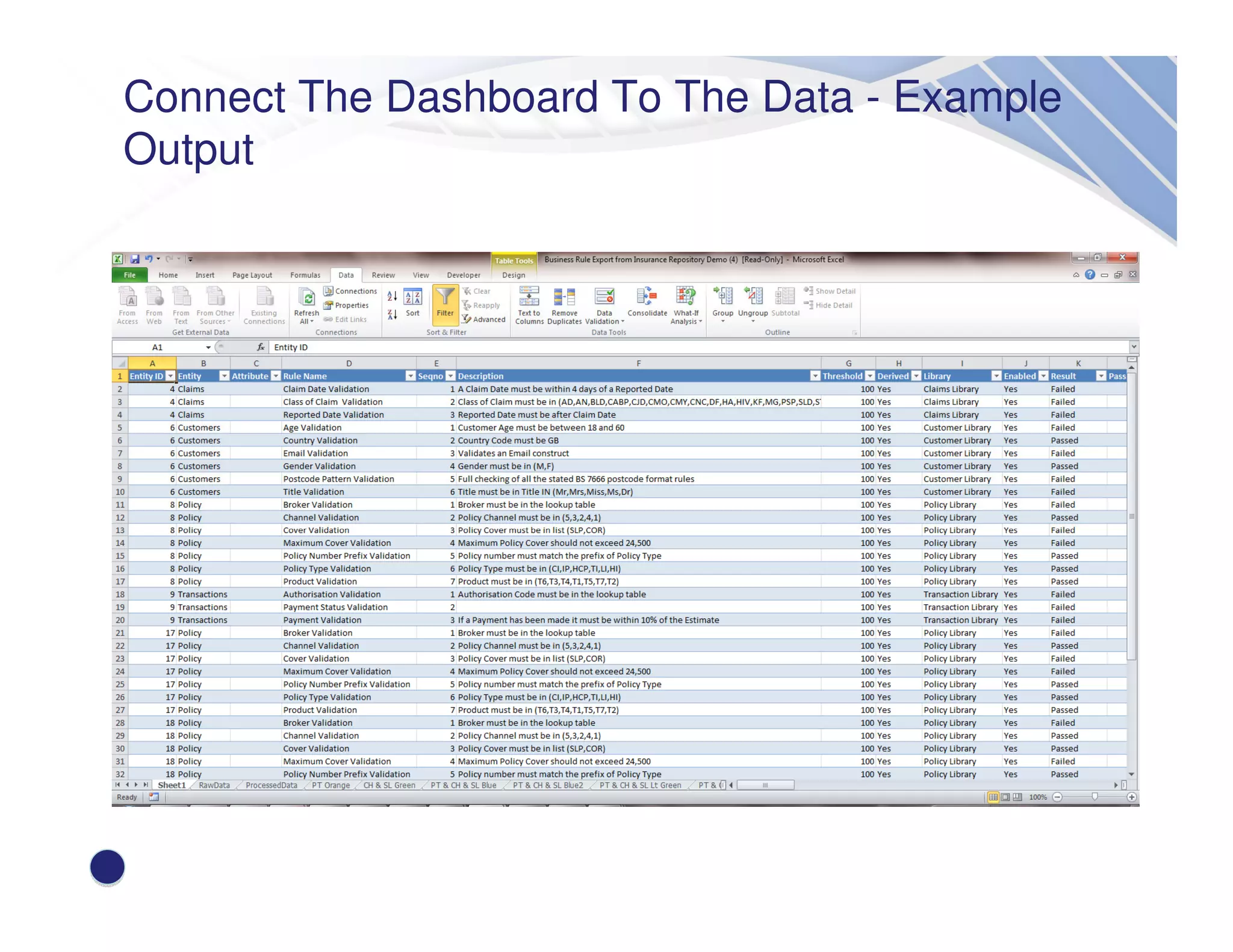
Task: Click Remove Duplicates icon
Action: 564,305
